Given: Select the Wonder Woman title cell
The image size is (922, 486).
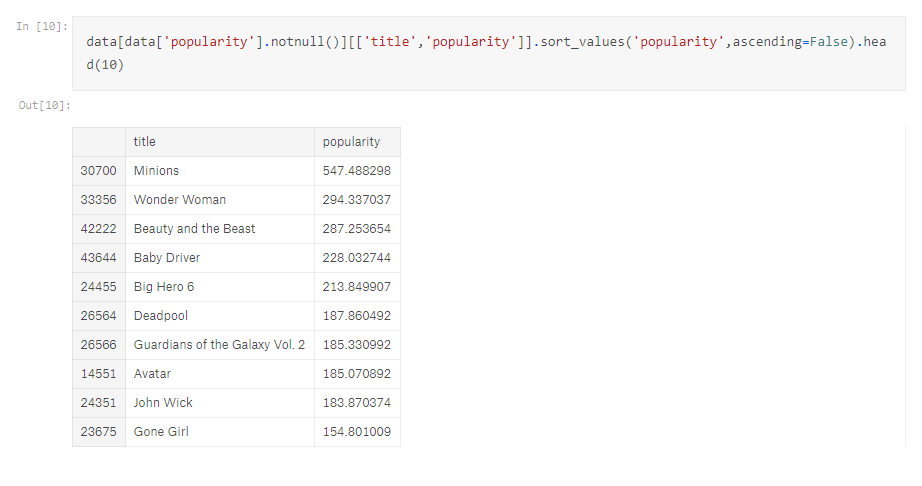Looking at the screenshot, I should [220, 200].
